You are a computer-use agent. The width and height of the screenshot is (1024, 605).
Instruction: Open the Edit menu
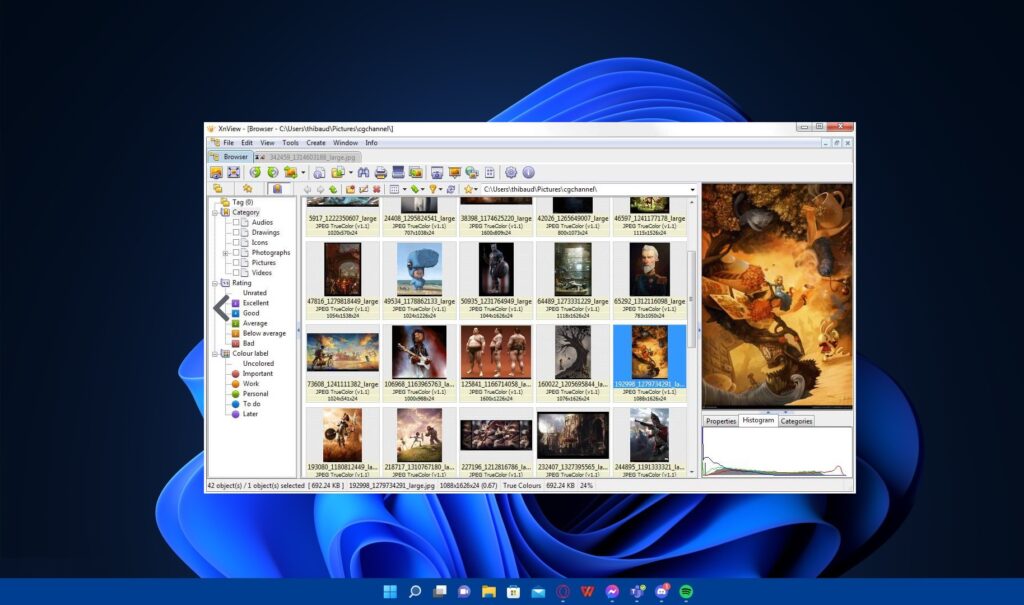[247, 142]
